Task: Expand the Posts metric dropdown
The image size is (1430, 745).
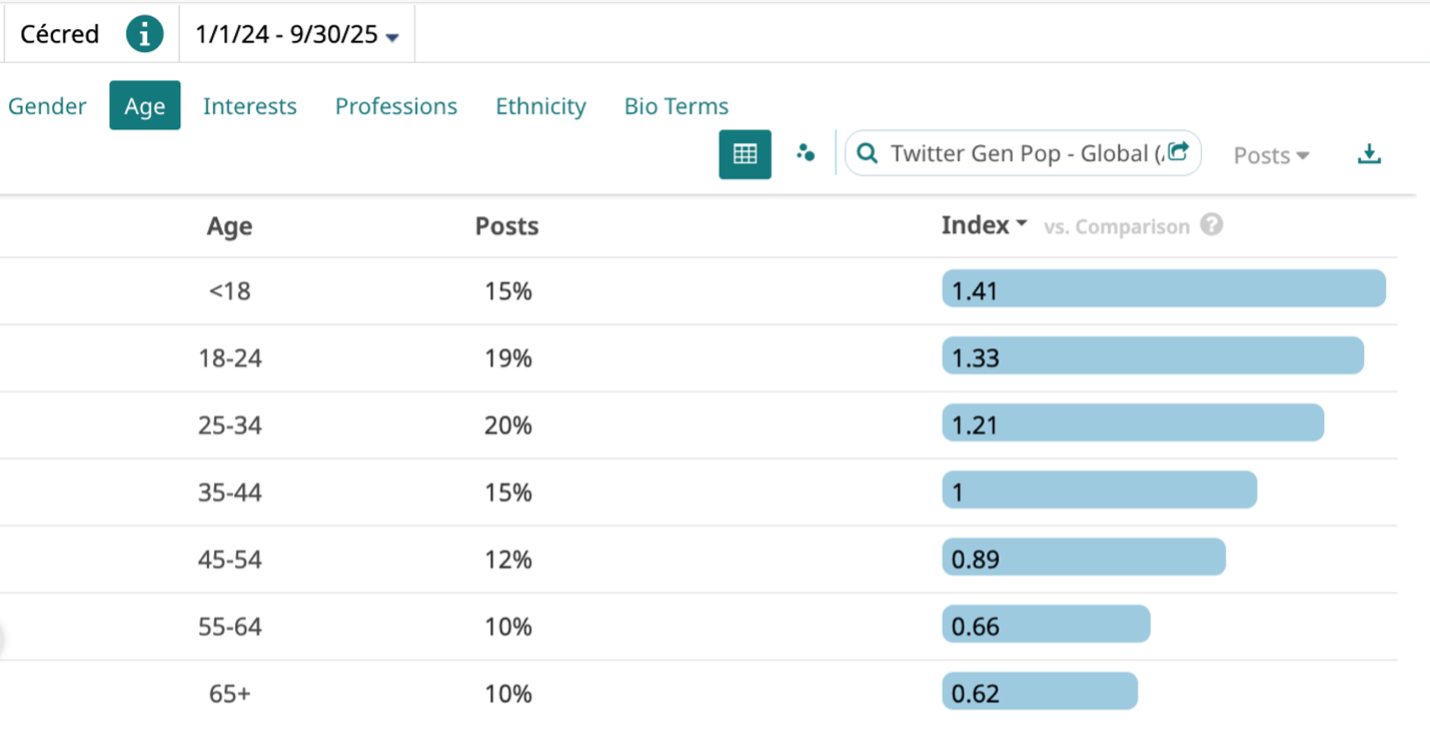Action: (x=1271, y=155)
